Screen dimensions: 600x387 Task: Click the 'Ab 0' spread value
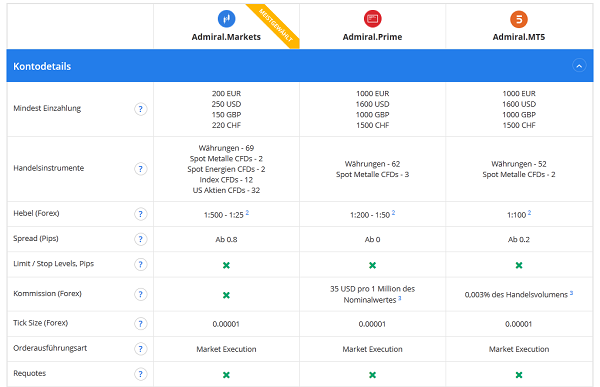coord(372,240)
